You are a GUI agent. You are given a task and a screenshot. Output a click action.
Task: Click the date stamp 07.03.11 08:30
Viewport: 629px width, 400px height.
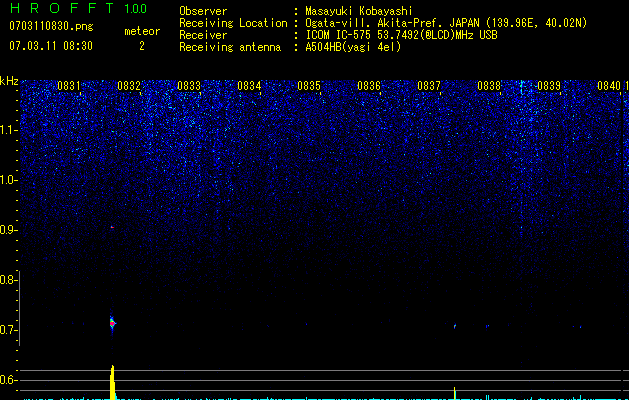[51, 46]
